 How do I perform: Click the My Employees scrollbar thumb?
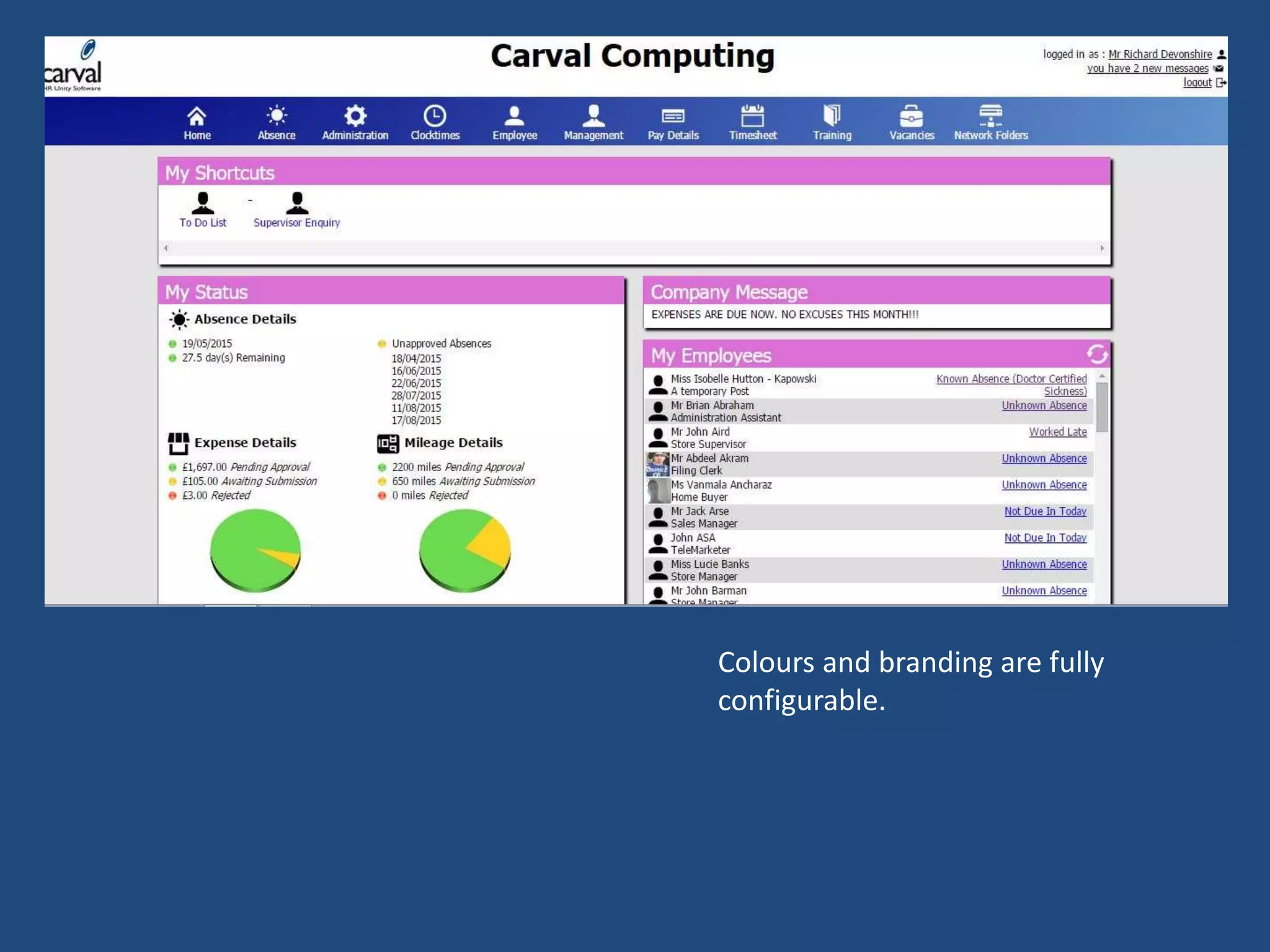(x=1102, y=407)
